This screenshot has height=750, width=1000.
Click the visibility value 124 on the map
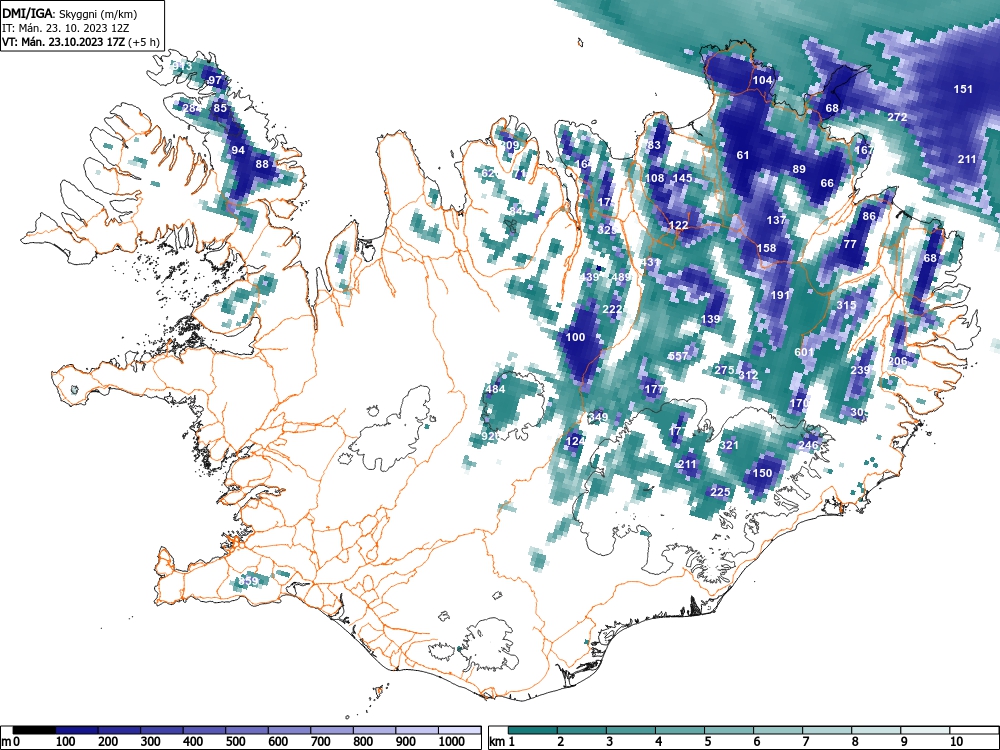pyautogui.click(x=575, y=441)
